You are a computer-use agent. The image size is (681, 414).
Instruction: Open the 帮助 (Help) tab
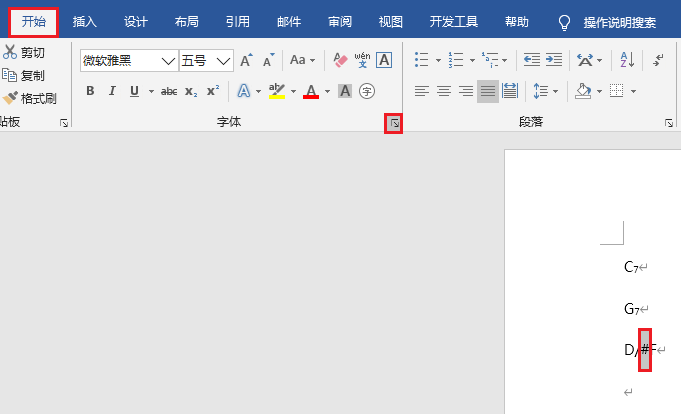coord(517,22)
